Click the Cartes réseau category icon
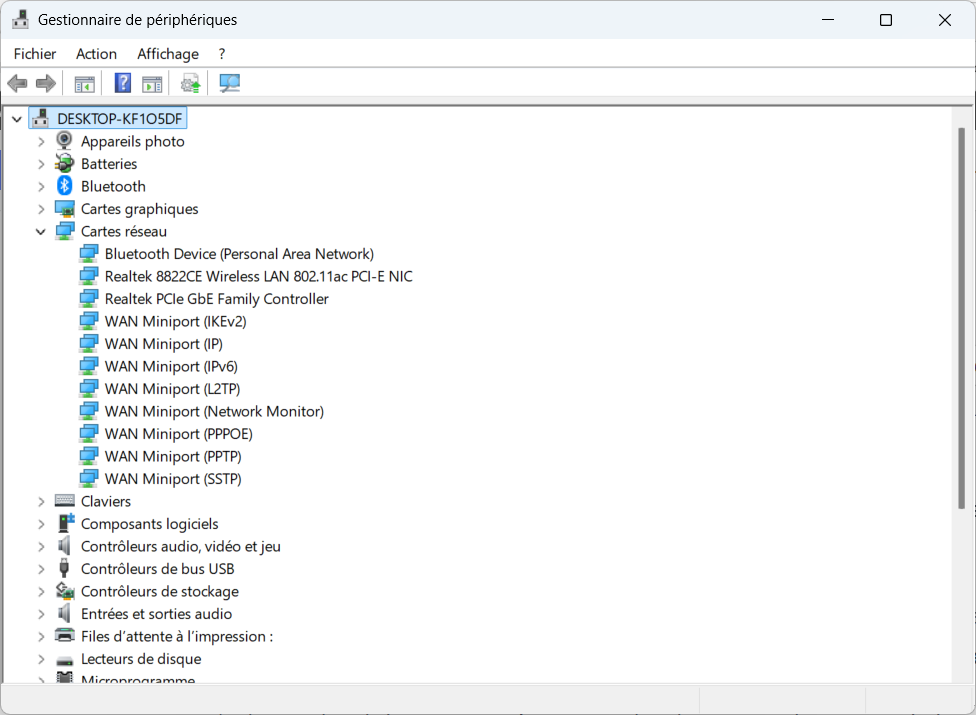This screenshot has height=715, width=976. pos(65,231)
